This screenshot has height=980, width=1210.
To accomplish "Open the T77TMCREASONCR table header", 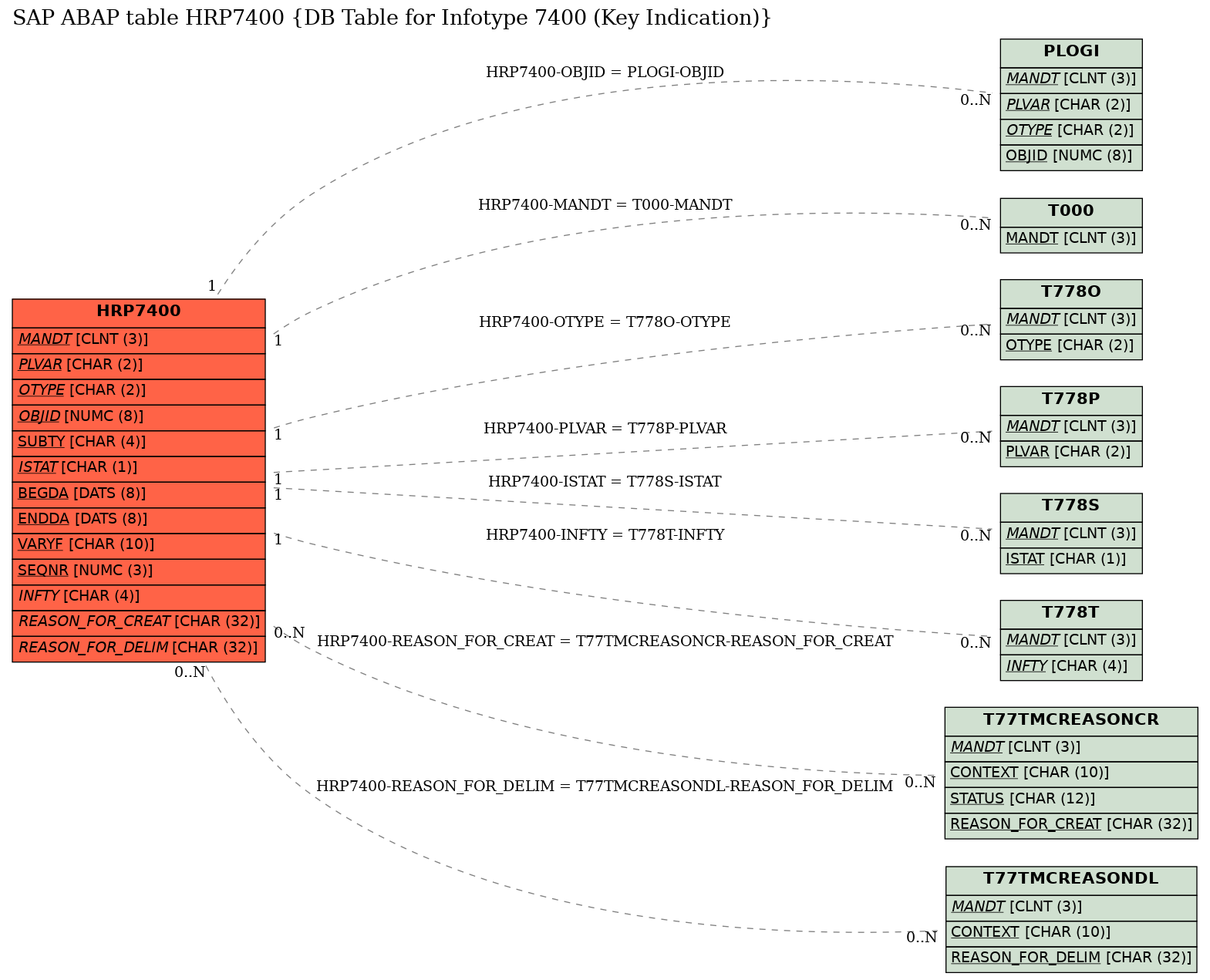I will (1071, 721).
